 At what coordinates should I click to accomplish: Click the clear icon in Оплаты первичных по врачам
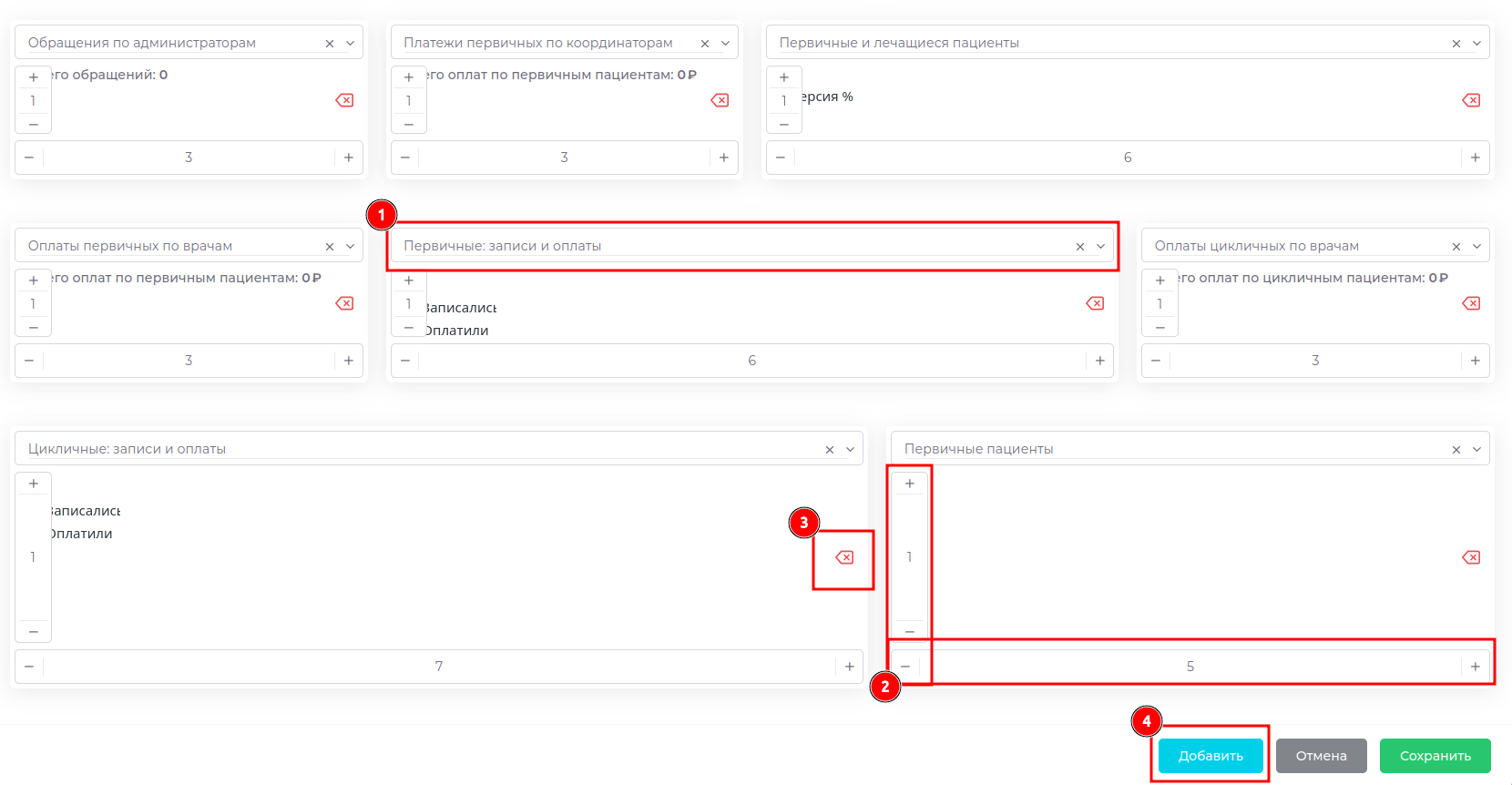click(344, 303)
